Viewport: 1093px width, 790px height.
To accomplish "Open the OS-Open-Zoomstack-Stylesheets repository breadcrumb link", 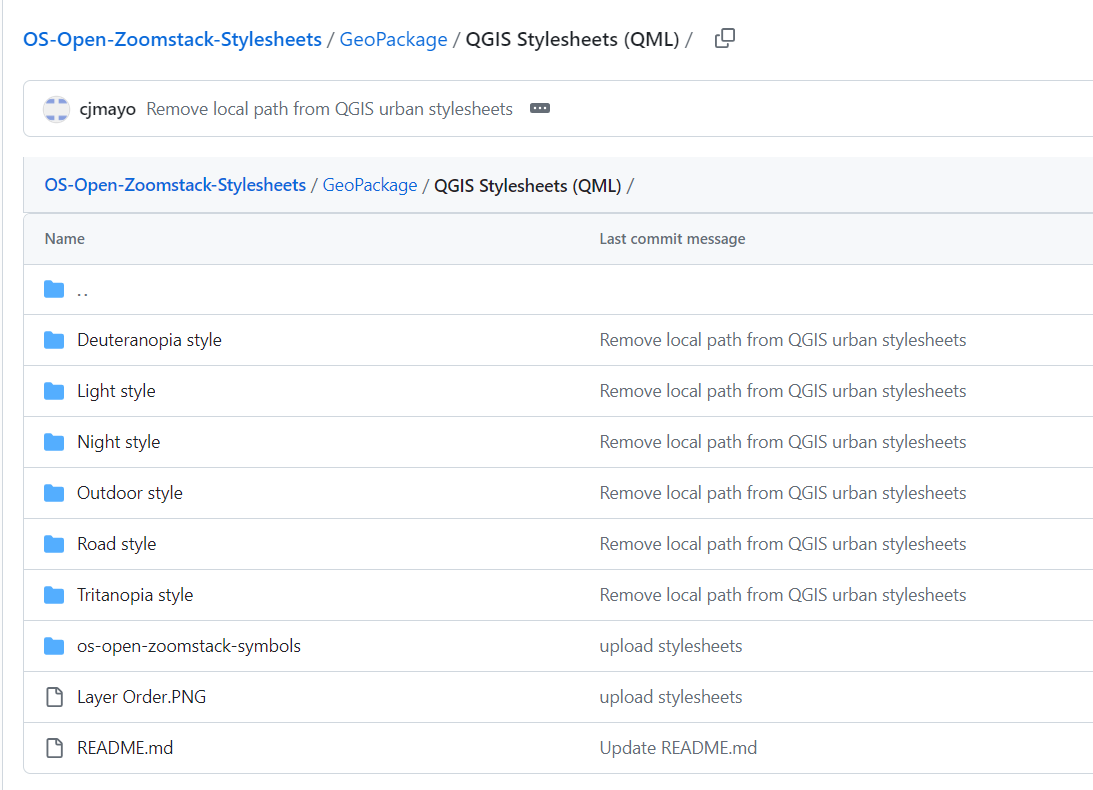I will pyautogui.click(x=173, y=38).
